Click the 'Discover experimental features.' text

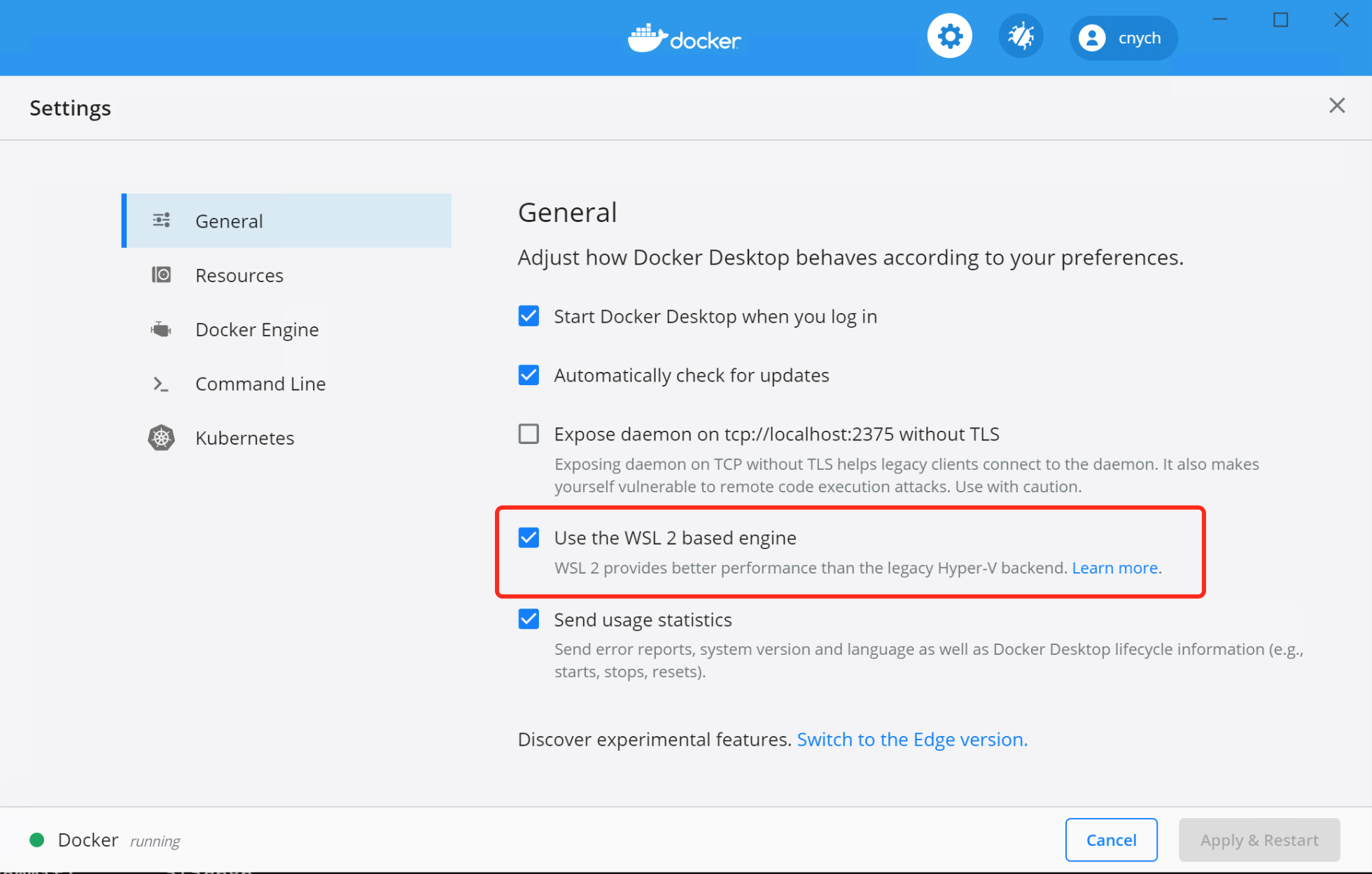click(654, 740)
